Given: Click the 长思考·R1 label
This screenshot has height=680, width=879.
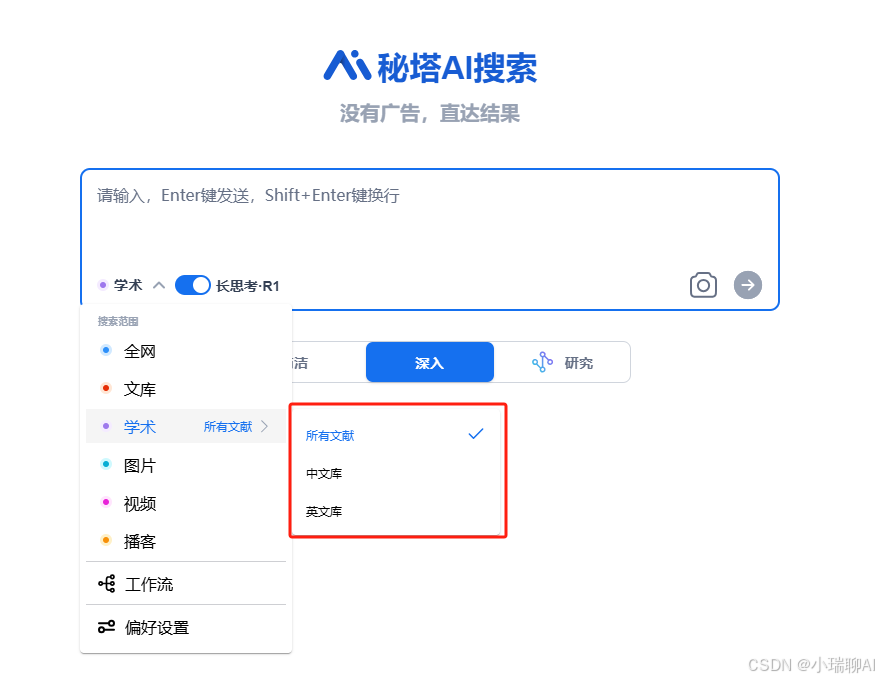Looking at the screenshot, I should pyautogui.click(x=248, y=286).
